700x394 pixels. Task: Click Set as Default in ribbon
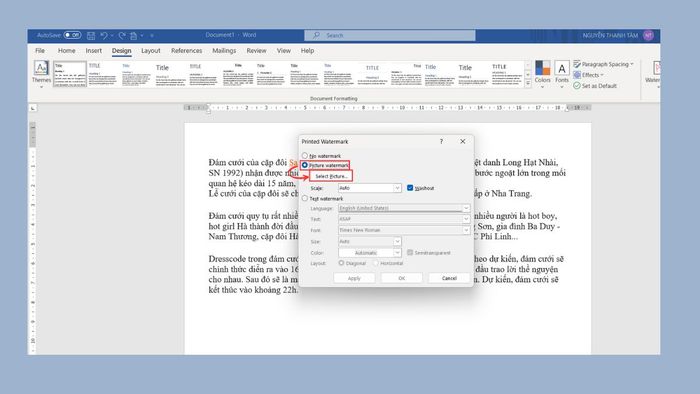click(x=595, y=86)
